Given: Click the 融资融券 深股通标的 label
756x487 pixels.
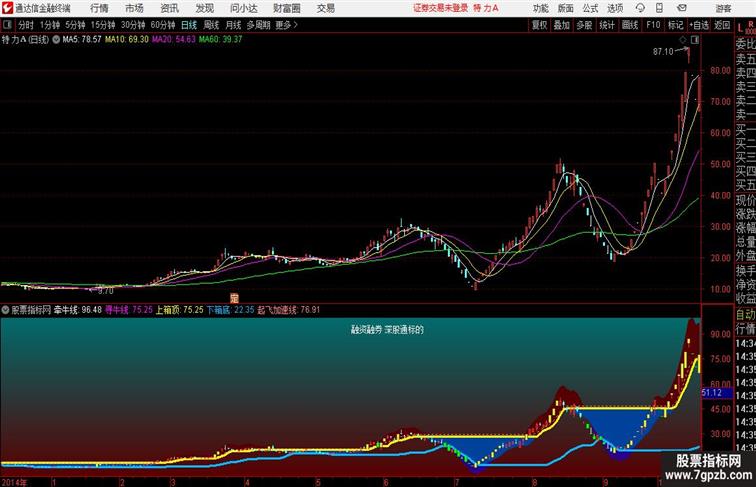Looking at the screenshot, I should tap(387, 330).
